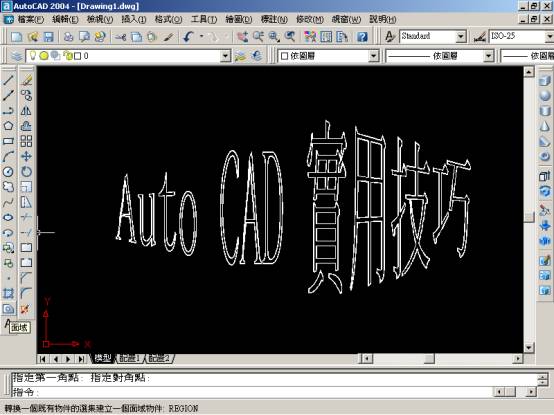Image resolution: width=554 pixels, height=415 pixels.
Task: Create a new drawing file
Action: pyautogui.click(x=17, y=37)
